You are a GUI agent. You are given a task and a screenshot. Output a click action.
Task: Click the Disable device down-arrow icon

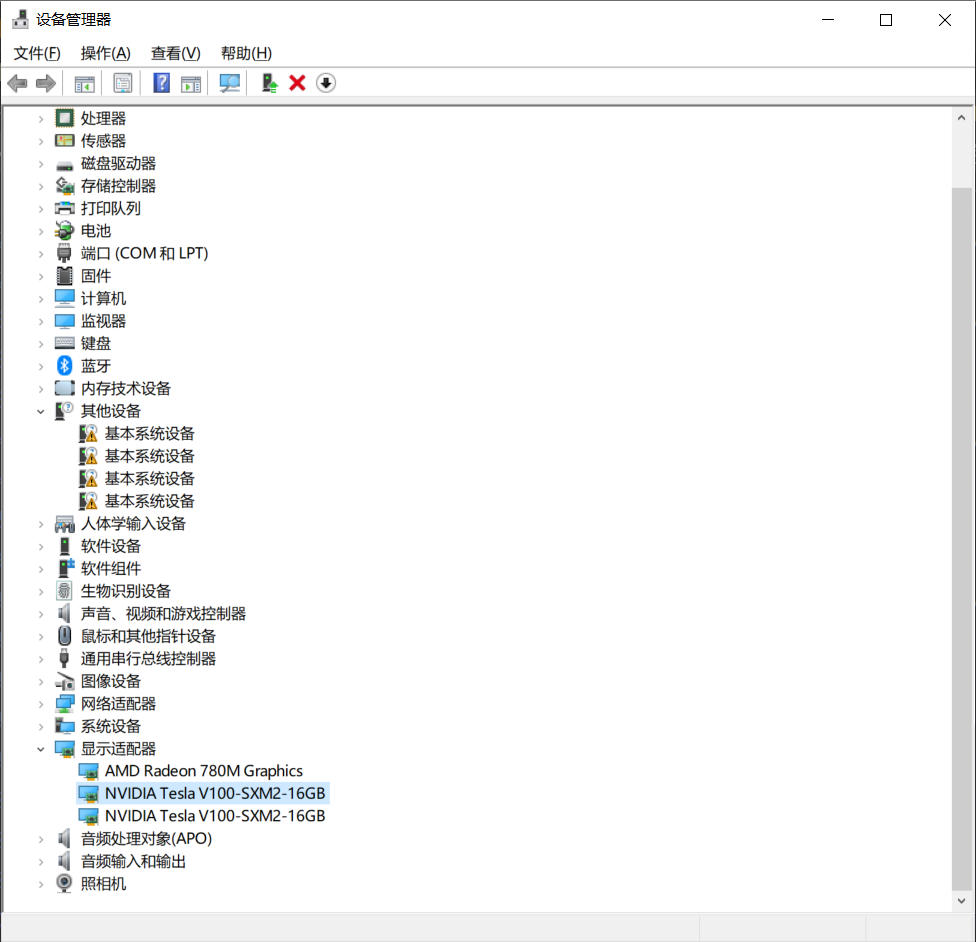(x=326, y=83)
